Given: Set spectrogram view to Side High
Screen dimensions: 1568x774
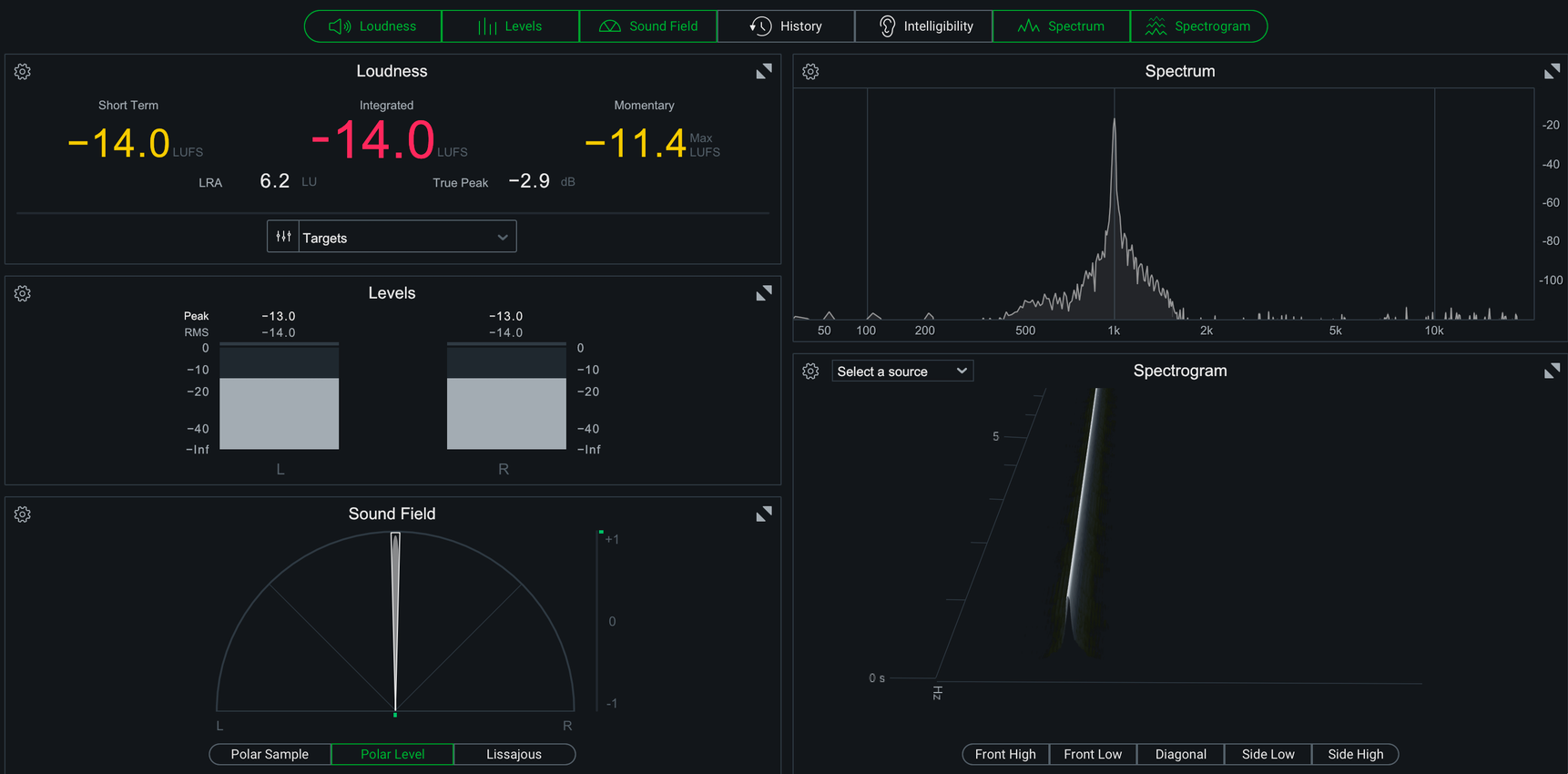Looking at the screenshot, I should click(x=1355, y=754).
